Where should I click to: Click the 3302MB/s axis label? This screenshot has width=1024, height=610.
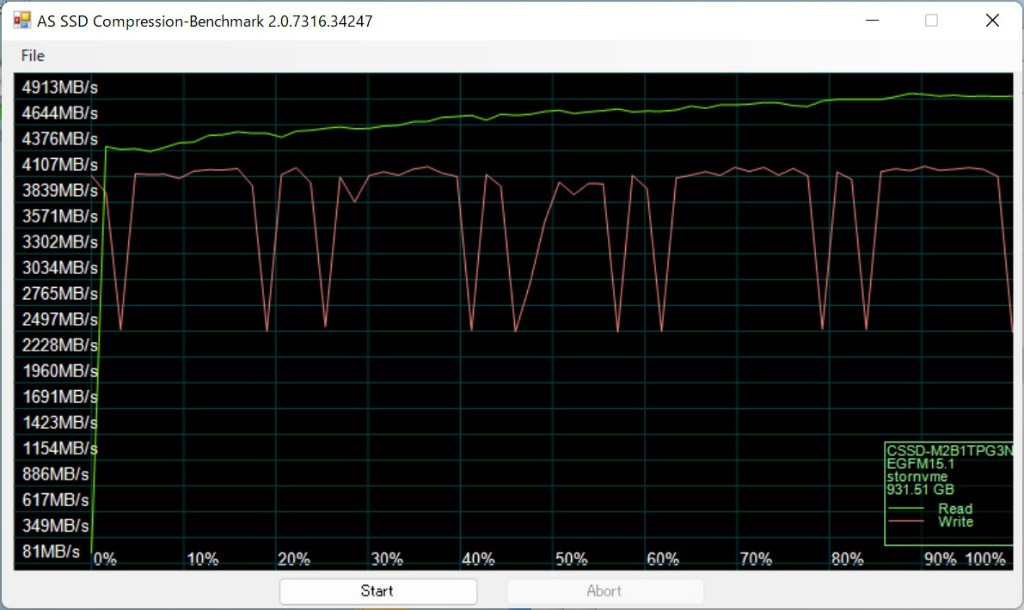(59, 242)
